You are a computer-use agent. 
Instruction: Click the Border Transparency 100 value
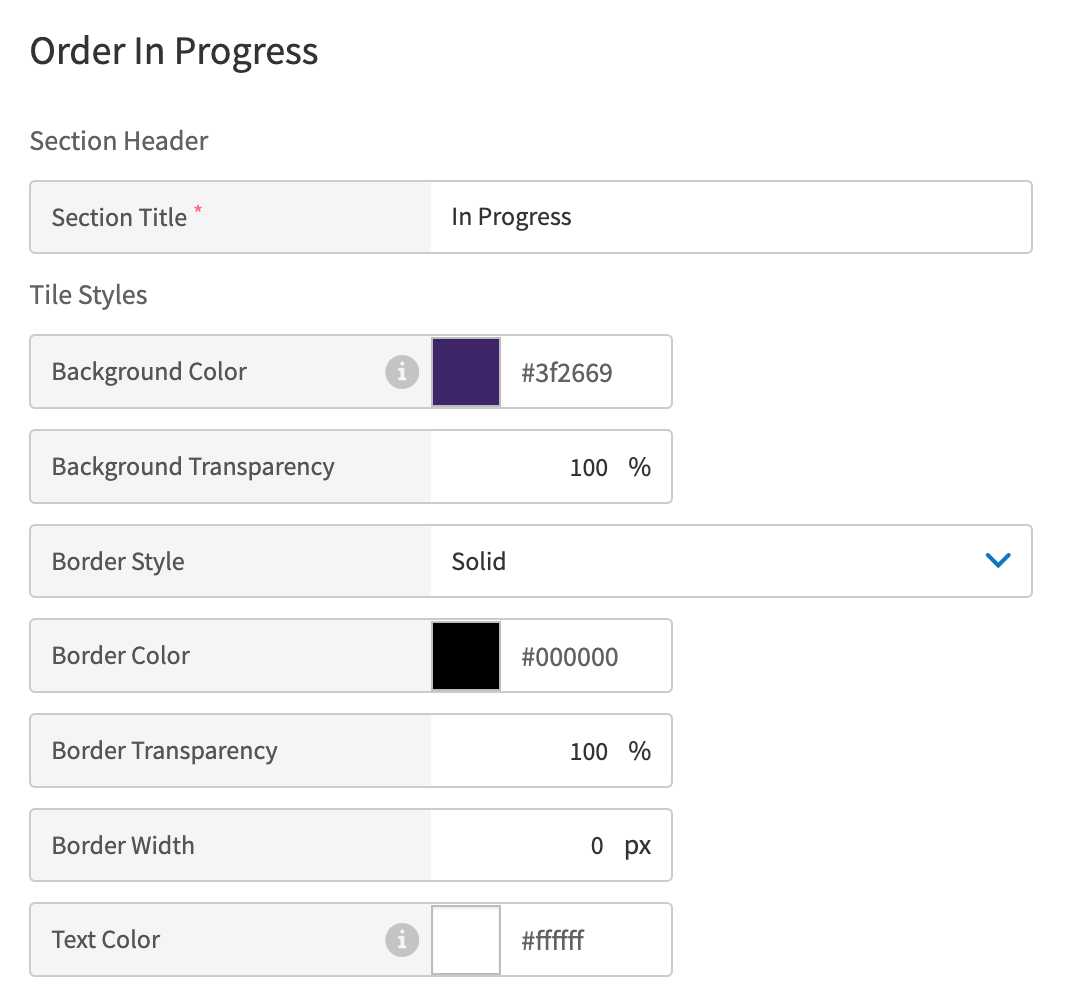(x=589, y=751)
